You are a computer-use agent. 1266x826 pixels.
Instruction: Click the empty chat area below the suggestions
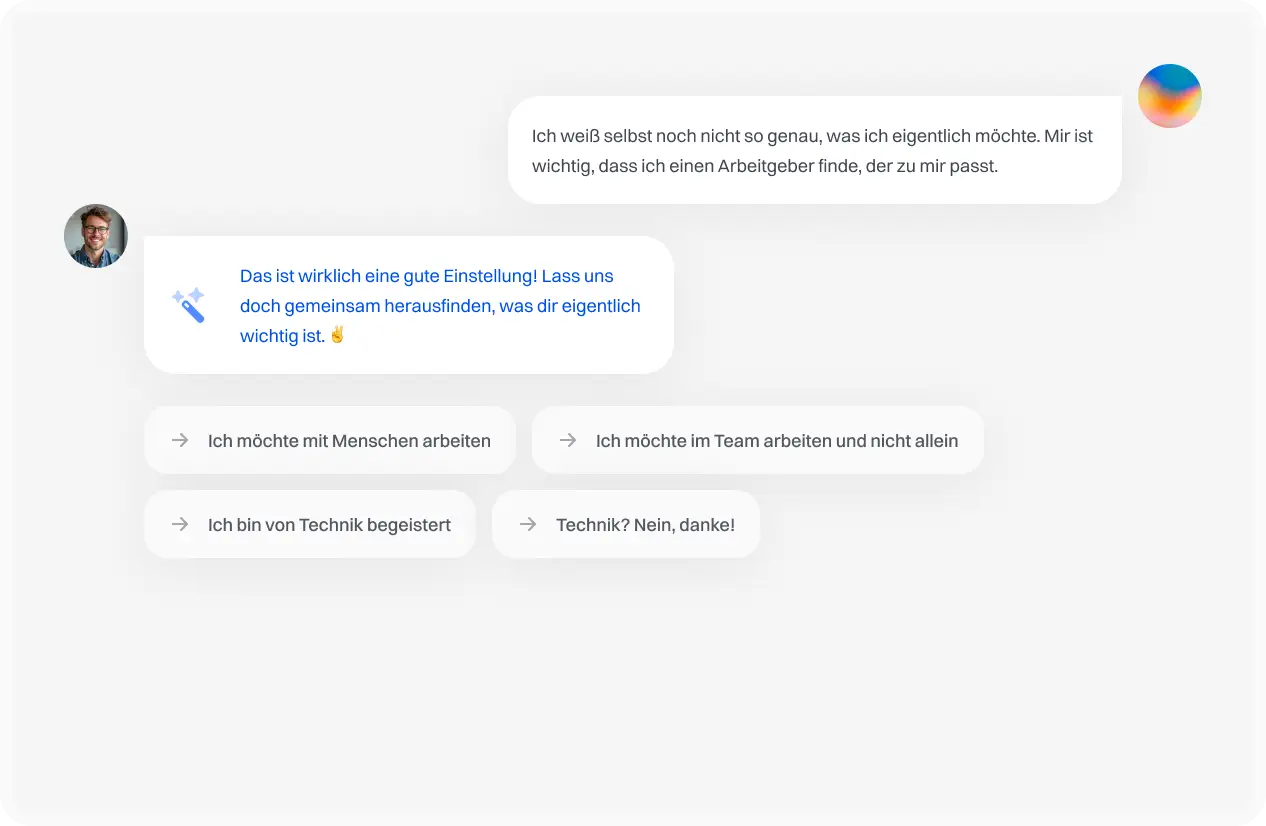coord(632,690)
